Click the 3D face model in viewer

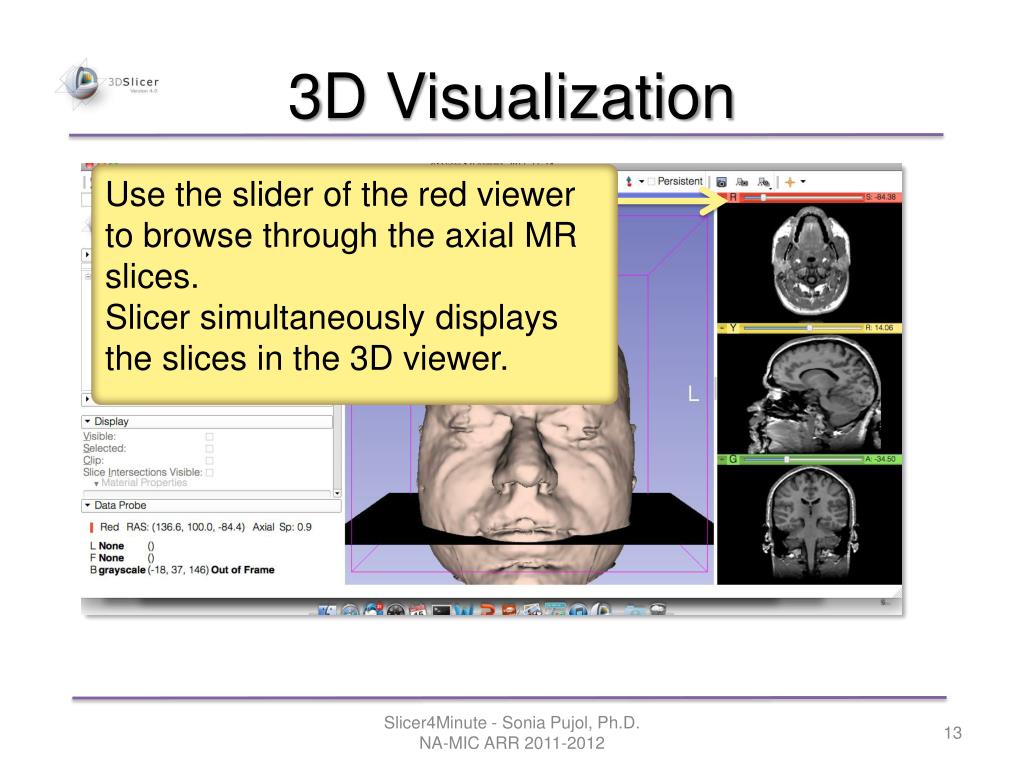pos(526,483)
